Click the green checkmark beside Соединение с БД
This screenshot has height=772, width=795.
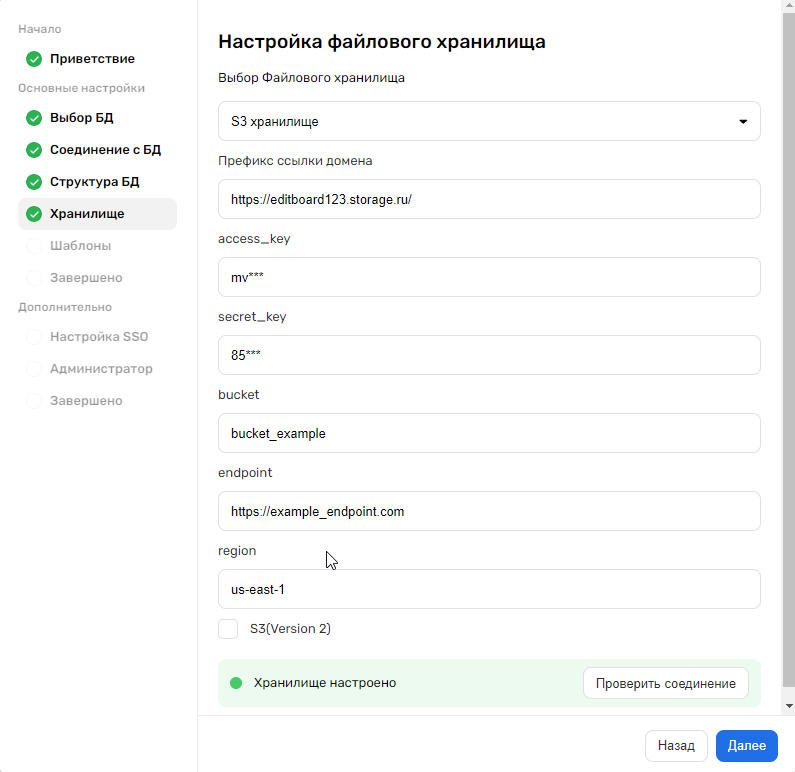pos(34,150)
